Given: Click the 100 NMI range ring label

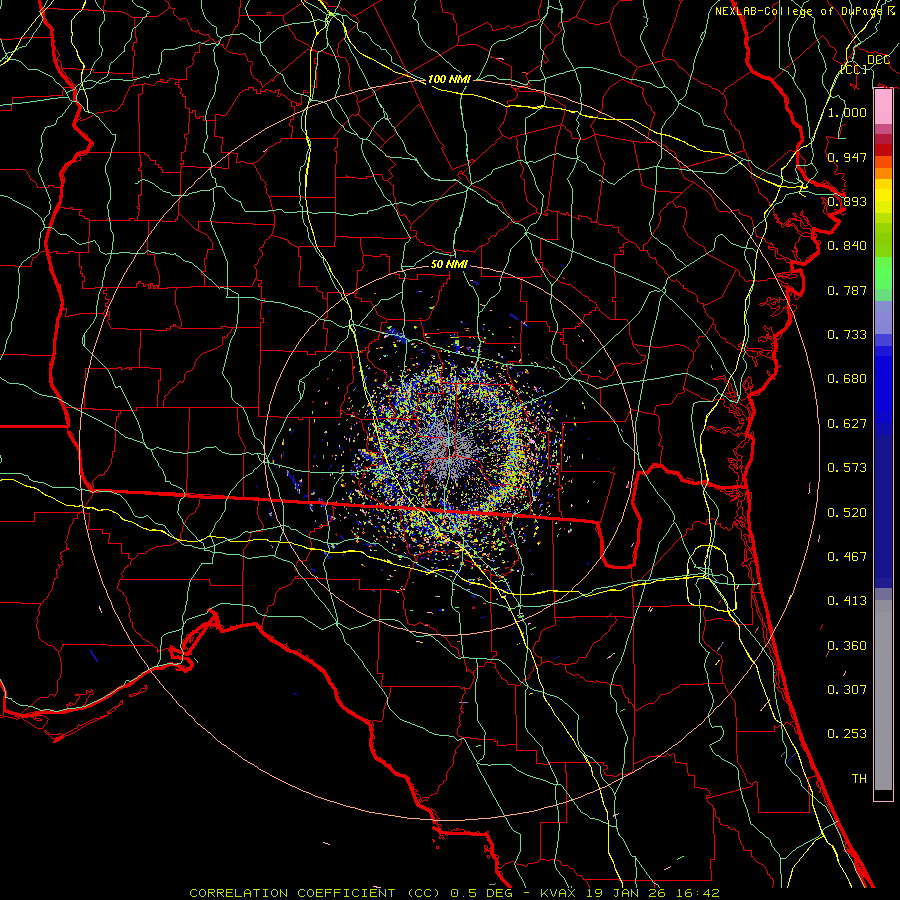Looking at the screenshot, I should [x=449, y=79].
